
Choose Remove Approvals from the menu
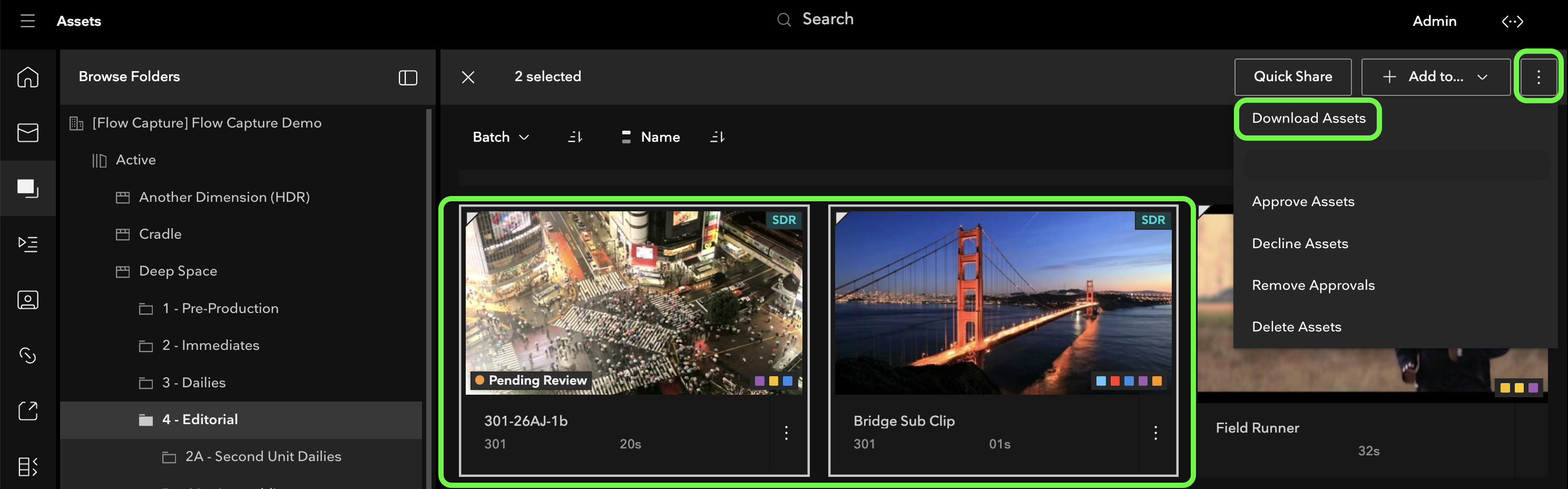tap(1314, 285)
